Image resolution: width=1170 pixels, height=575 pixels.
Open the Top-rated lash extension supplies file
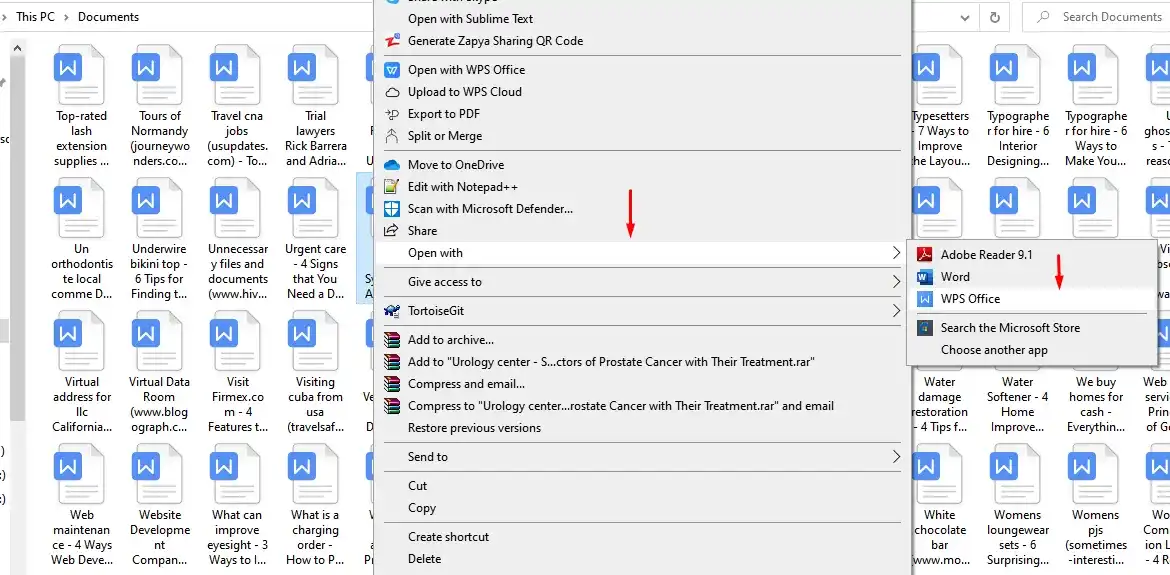click(x=82, y=107)
